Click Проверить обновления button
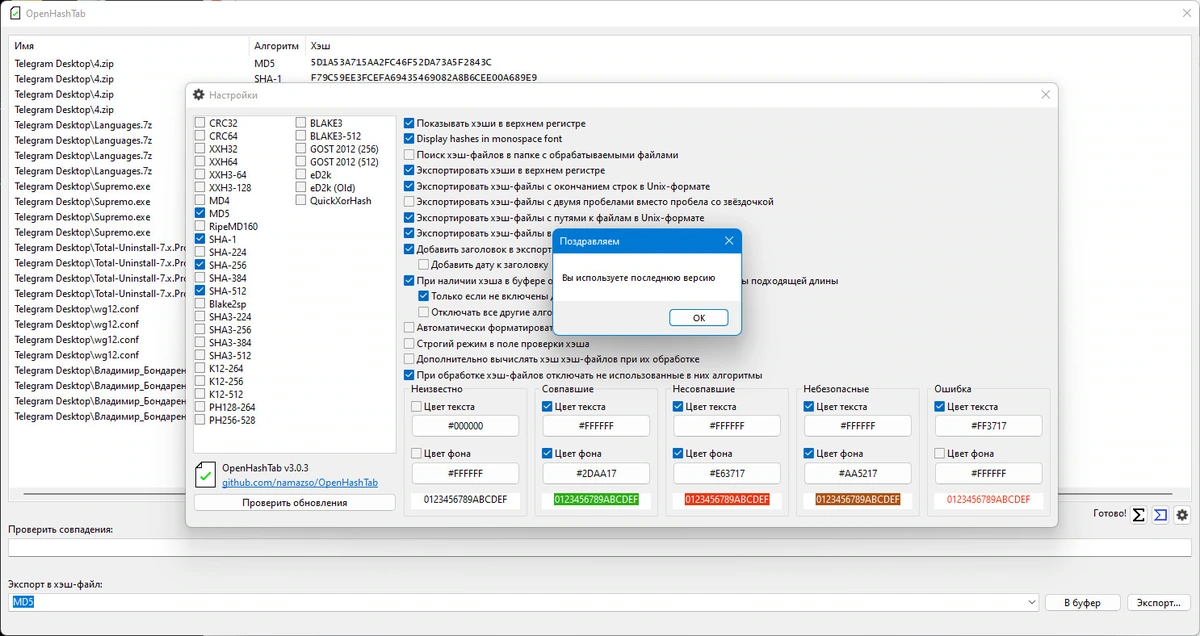Screen dimensions: 1200x636 click(294, 503)
